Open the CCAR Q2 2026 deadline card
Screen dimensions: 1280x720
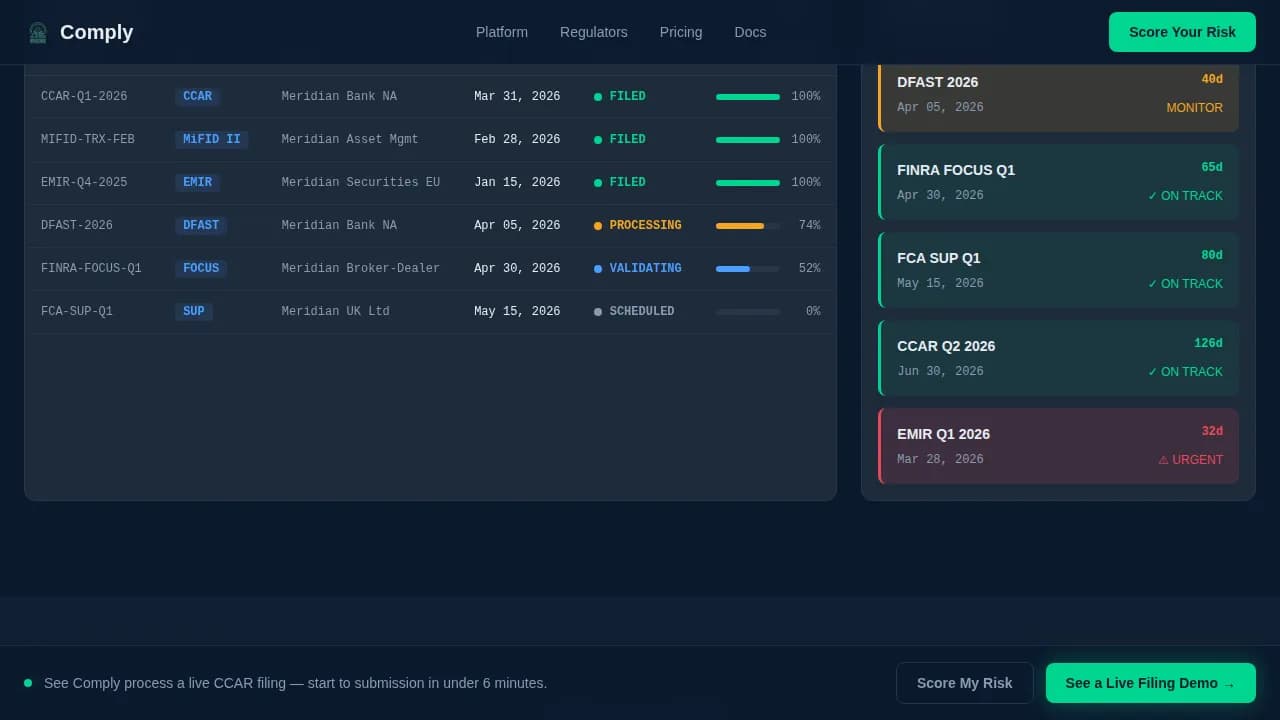point(1058,358)
